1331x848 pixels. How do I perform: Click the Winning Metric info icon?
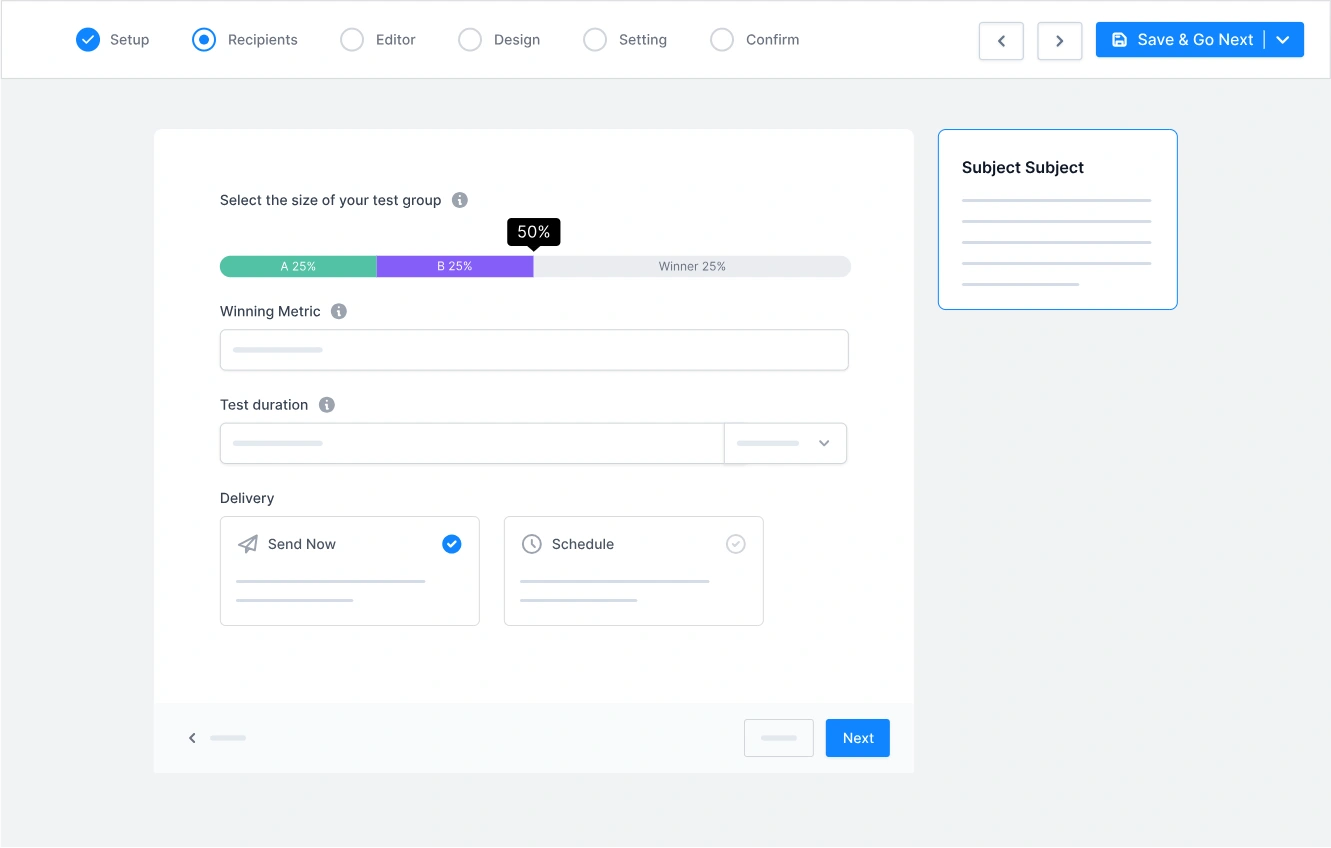[339, 311]
